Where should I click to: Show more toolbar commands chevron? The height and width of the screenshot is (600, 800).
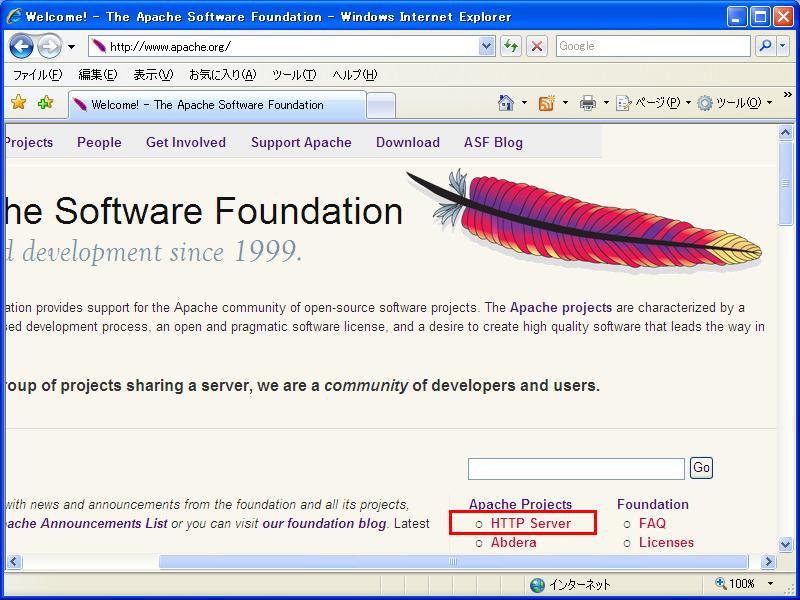click(x=787, y=95)
